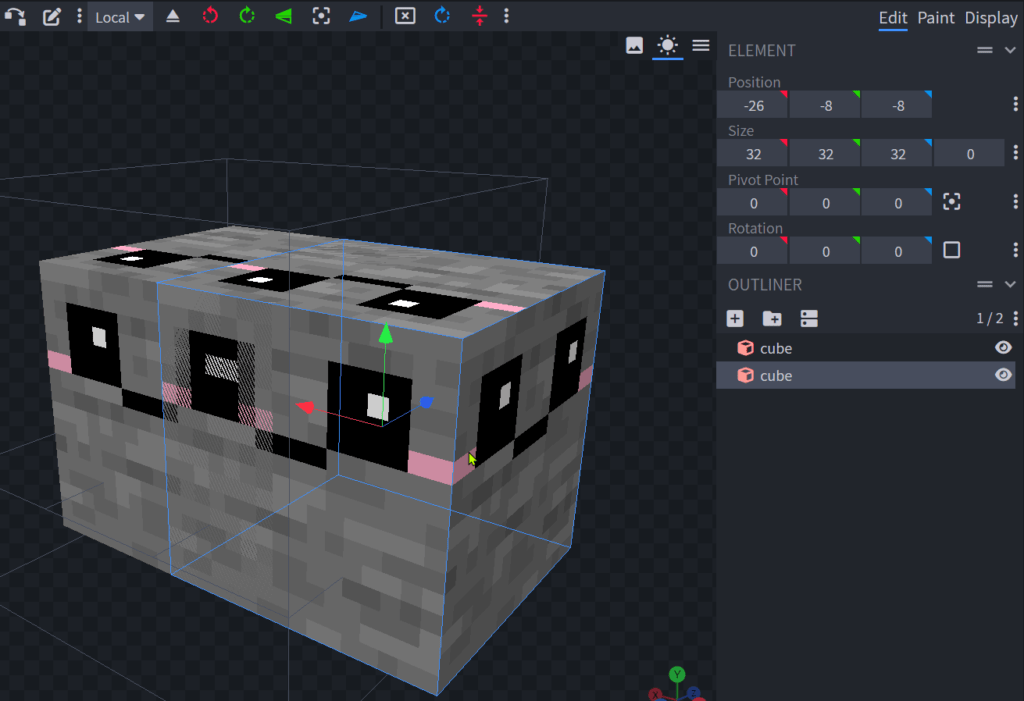Click the red center-align arrows icon
The height and width of the screenshot is (701, 1024).
pos(479,16)
